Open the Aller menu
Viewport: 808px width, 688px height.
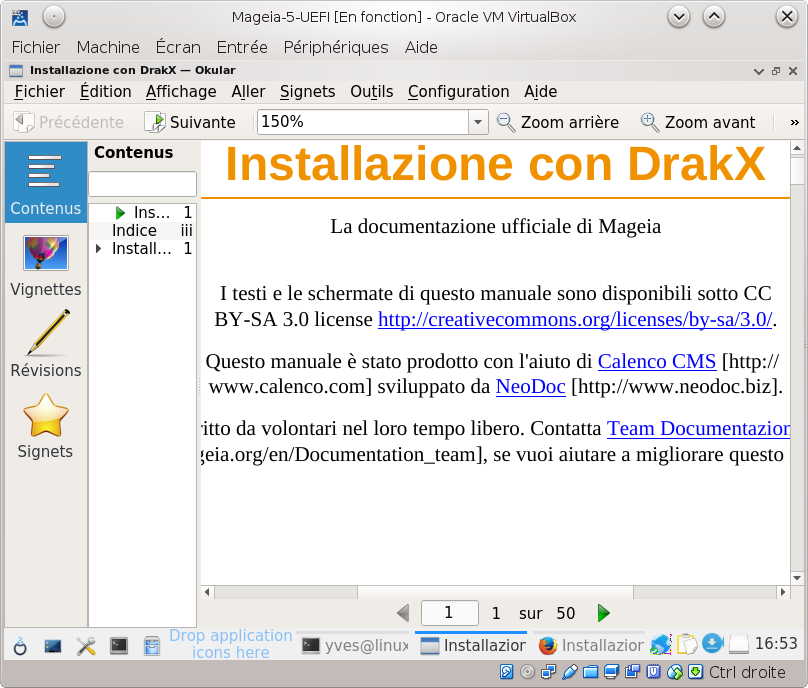pyautogui.click(x=248, y=92)
